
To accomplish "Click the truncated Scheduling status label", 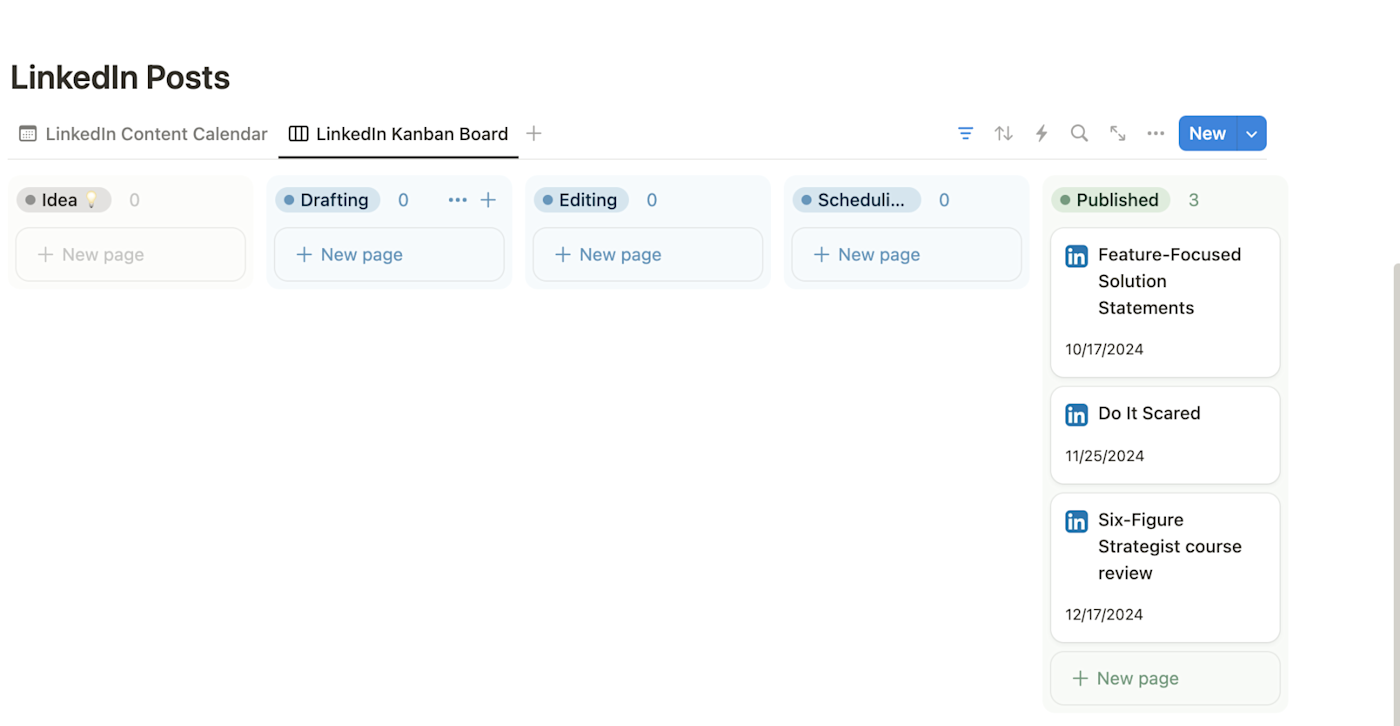I will click(x=857, y=200).
